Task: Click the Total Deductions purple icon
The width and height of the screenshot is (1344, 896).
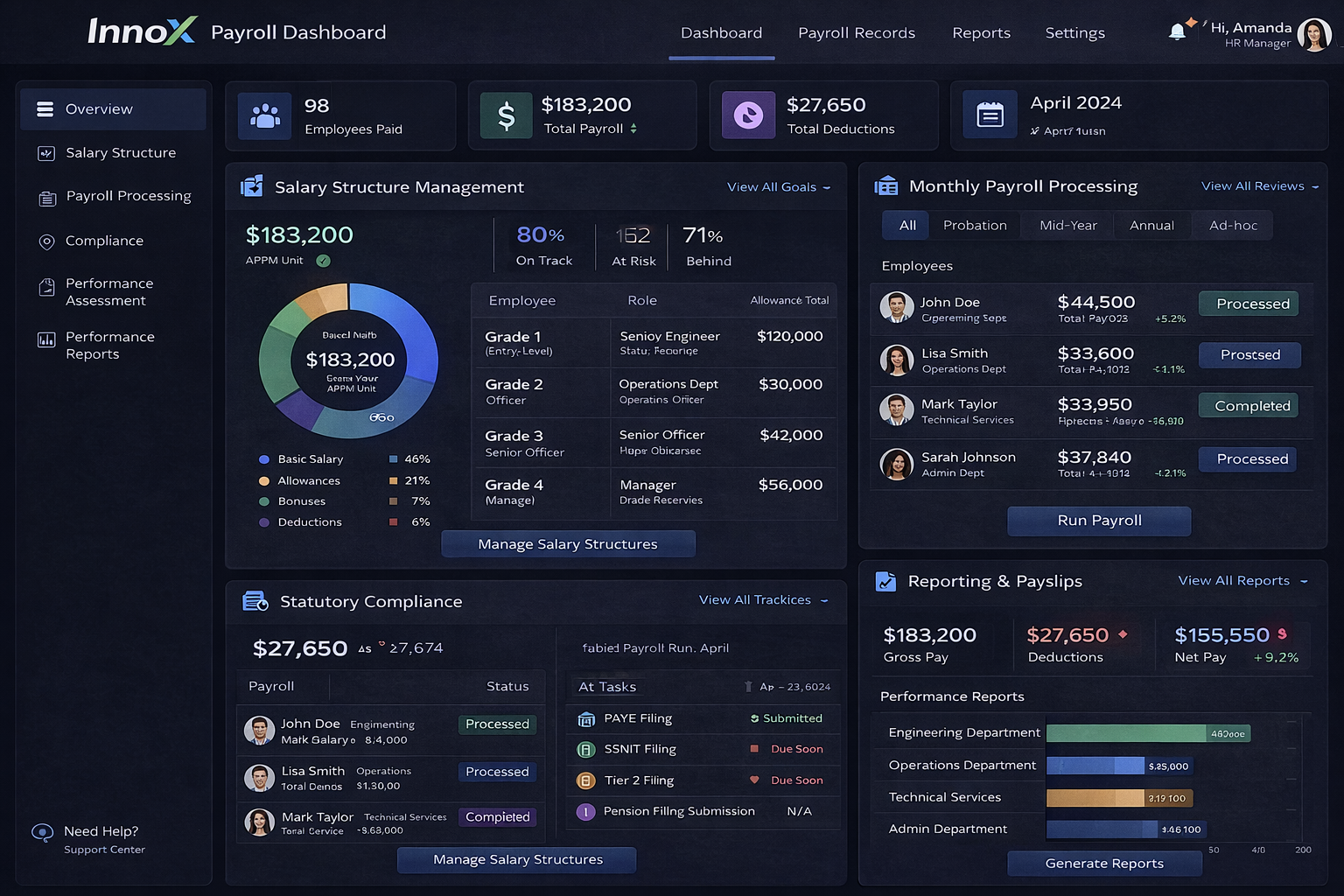Action: click(748, 115)
